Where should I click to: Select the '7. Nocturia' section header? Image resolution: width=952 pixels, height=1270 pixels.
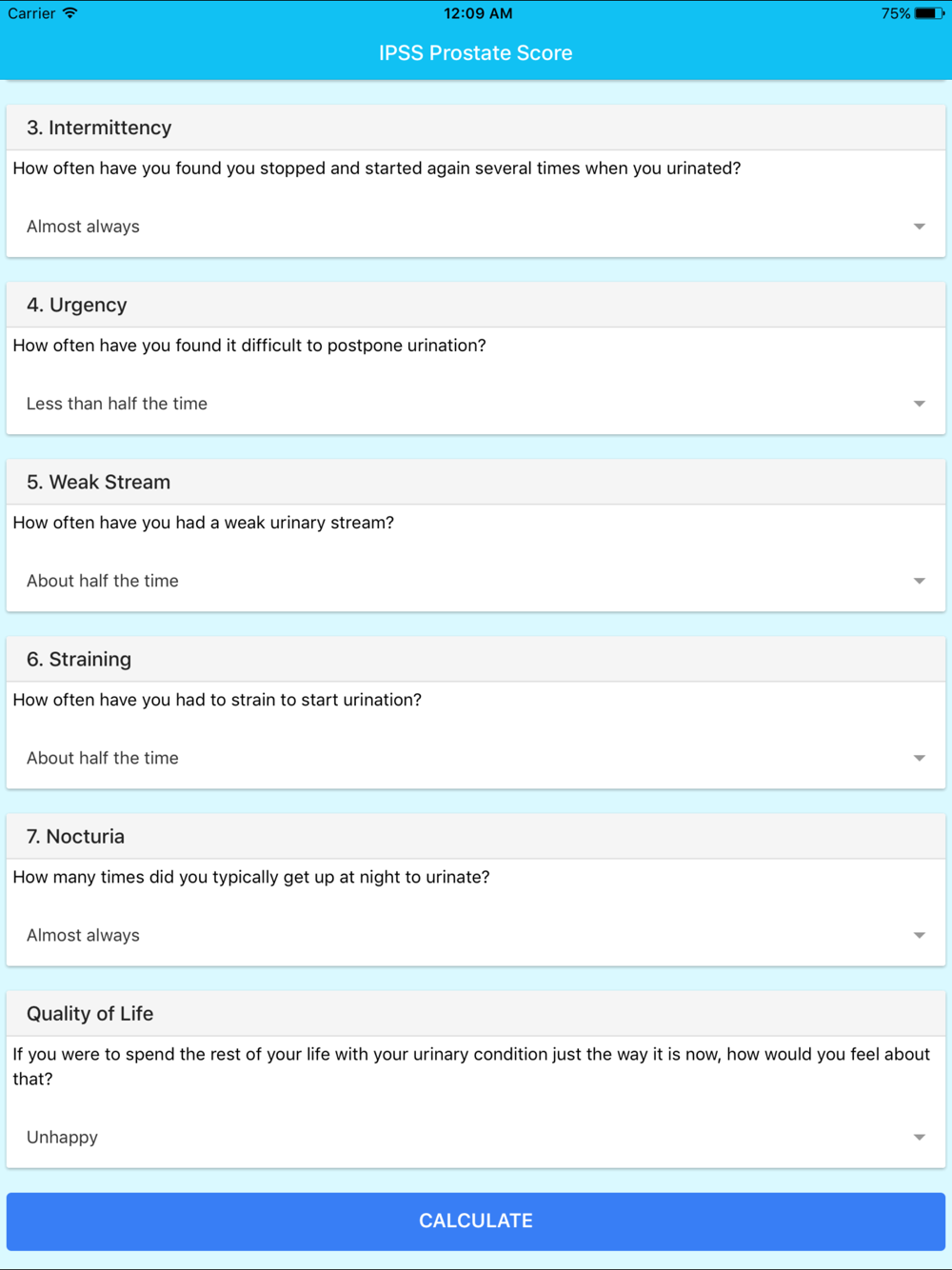click(476, 836)
